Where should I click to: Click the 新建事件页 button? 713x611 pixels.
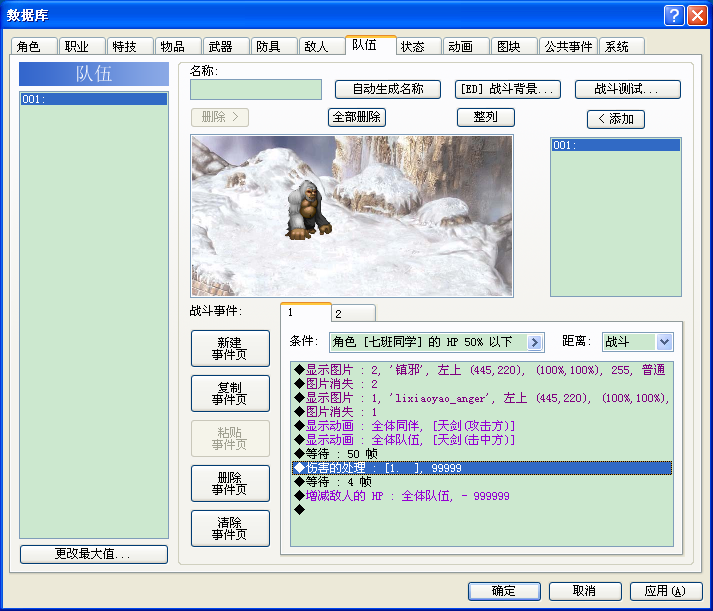(231, 348)
